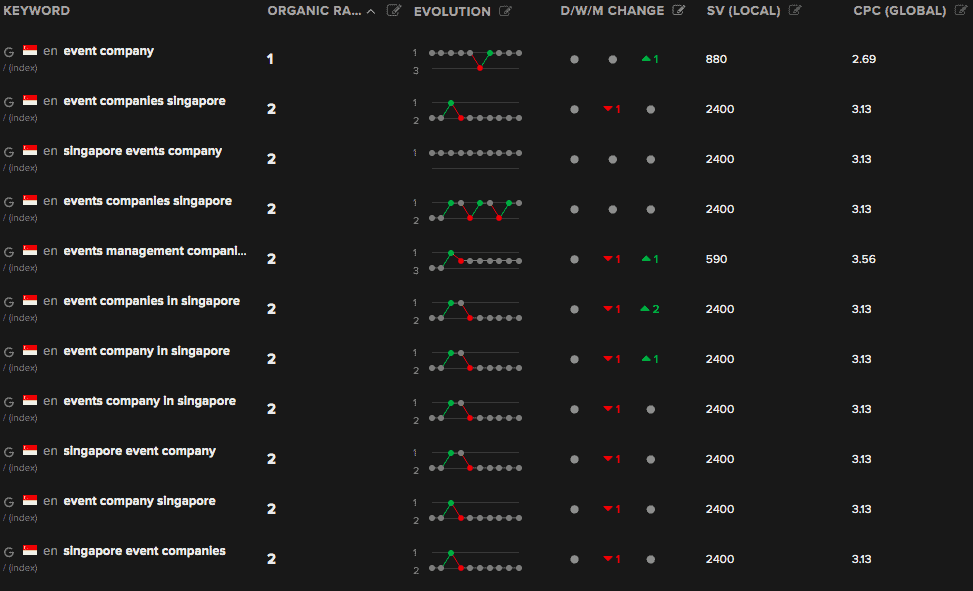The height and width of the screenshot is (591, 973).
Task: Click Singapore flag for 'singapore events company'
Action: click(x=30, y=151)
